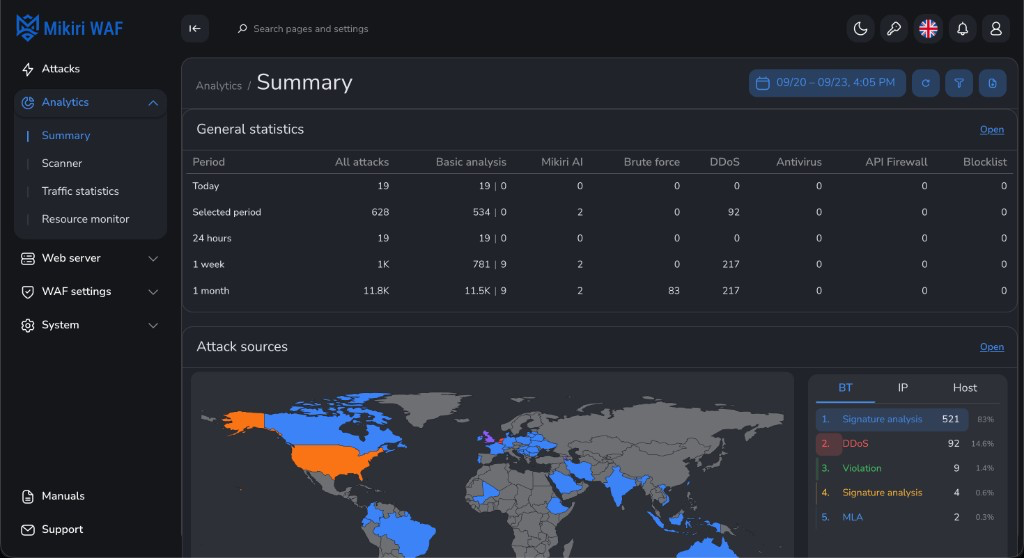The width and height of the screenshot is (1024, 558).
Task: Open the filter funnel button
Action: [959, 83]
